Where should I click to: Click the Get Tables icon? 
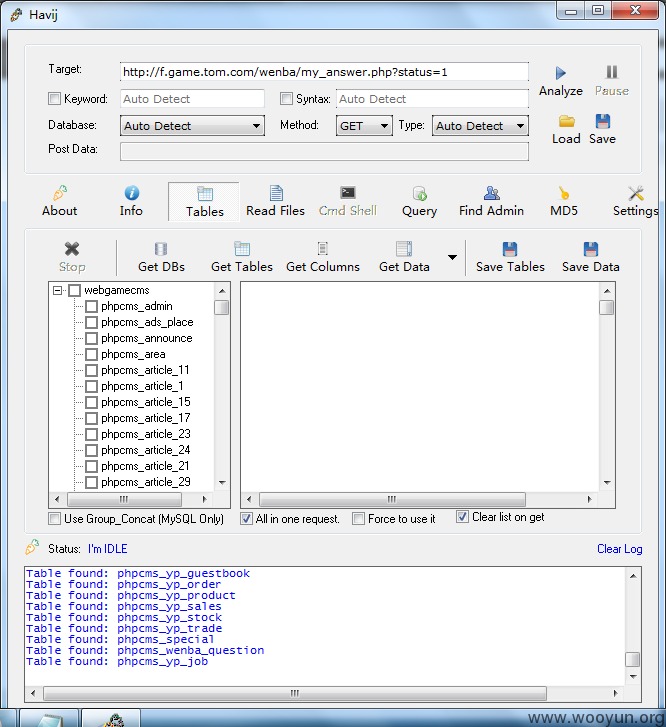(242, 249)
